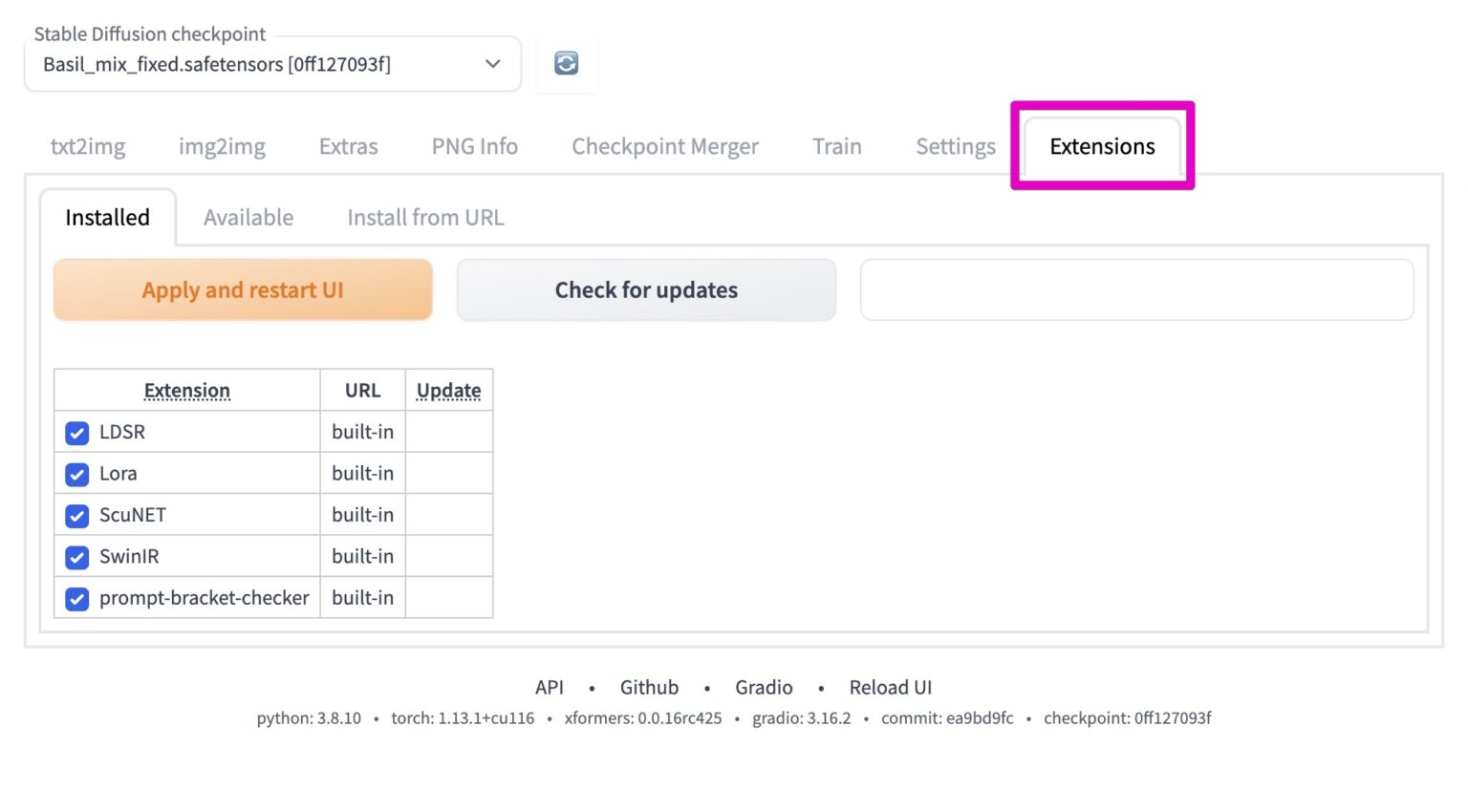This screenshot has height=812, width=1468.
Task: Go to the Extras tab
Action: pyautogui.click(x=348, y=146)
